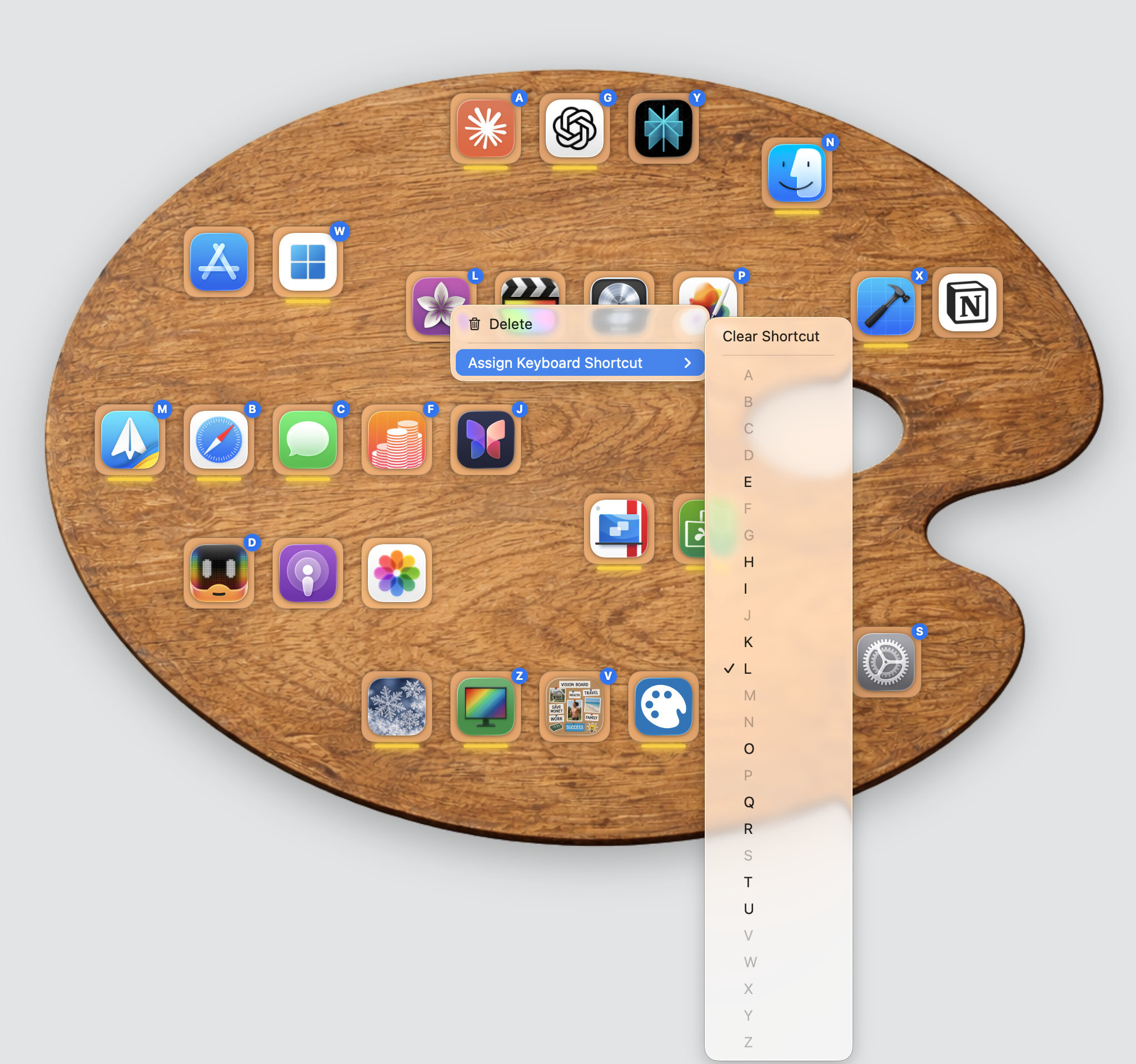
Task: Launch Safari
Action: coord(219,440)
